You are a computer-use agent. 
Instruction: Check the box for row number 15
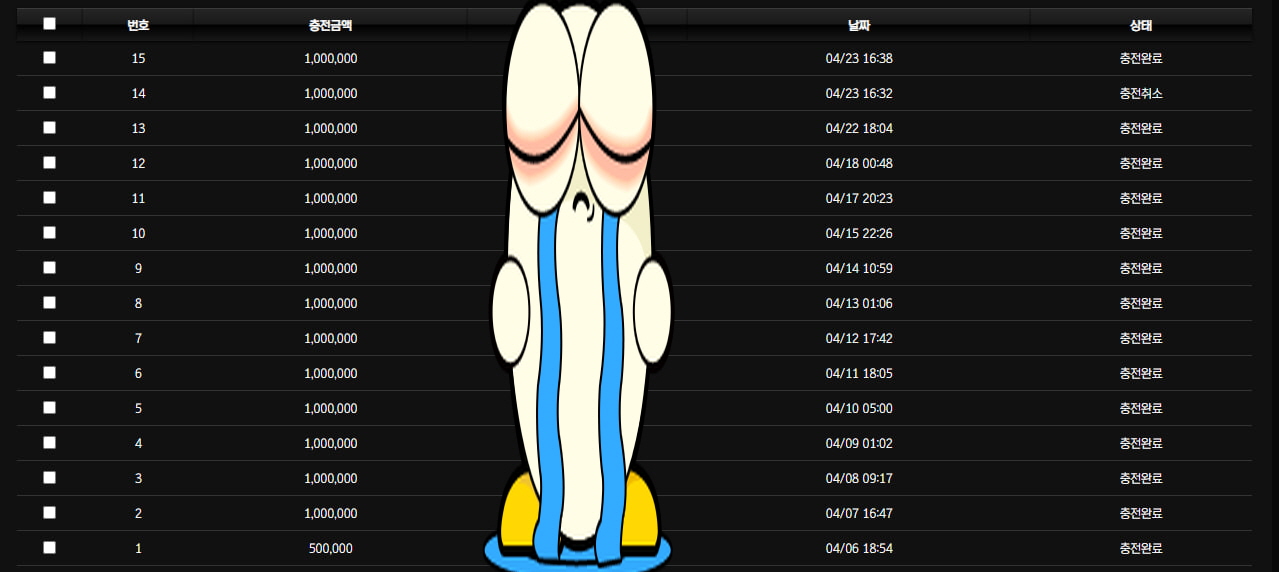point(50,58)
